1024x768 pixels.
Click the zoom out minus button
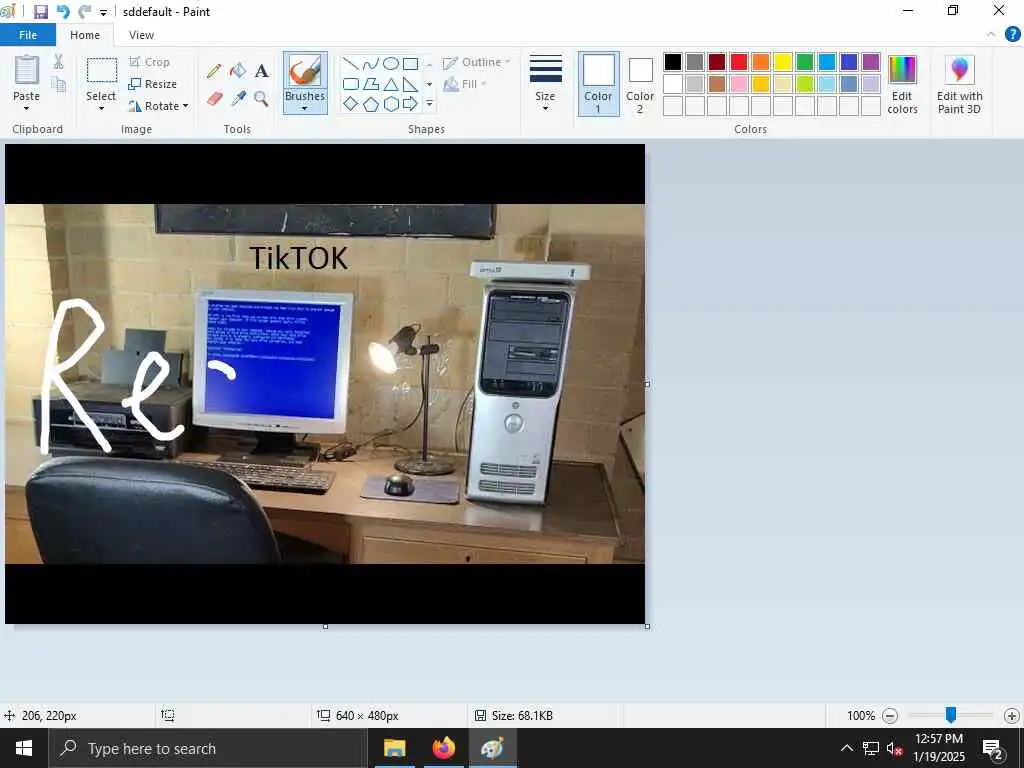click(889, 716)
